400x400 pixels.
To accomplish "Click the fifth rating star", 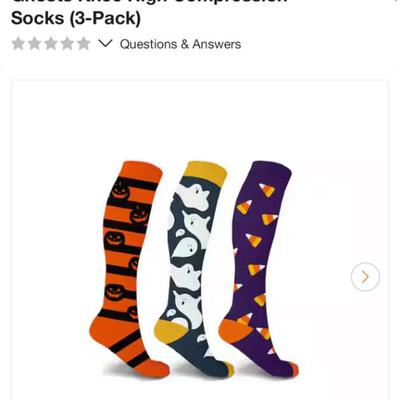I will coord(83,44).
